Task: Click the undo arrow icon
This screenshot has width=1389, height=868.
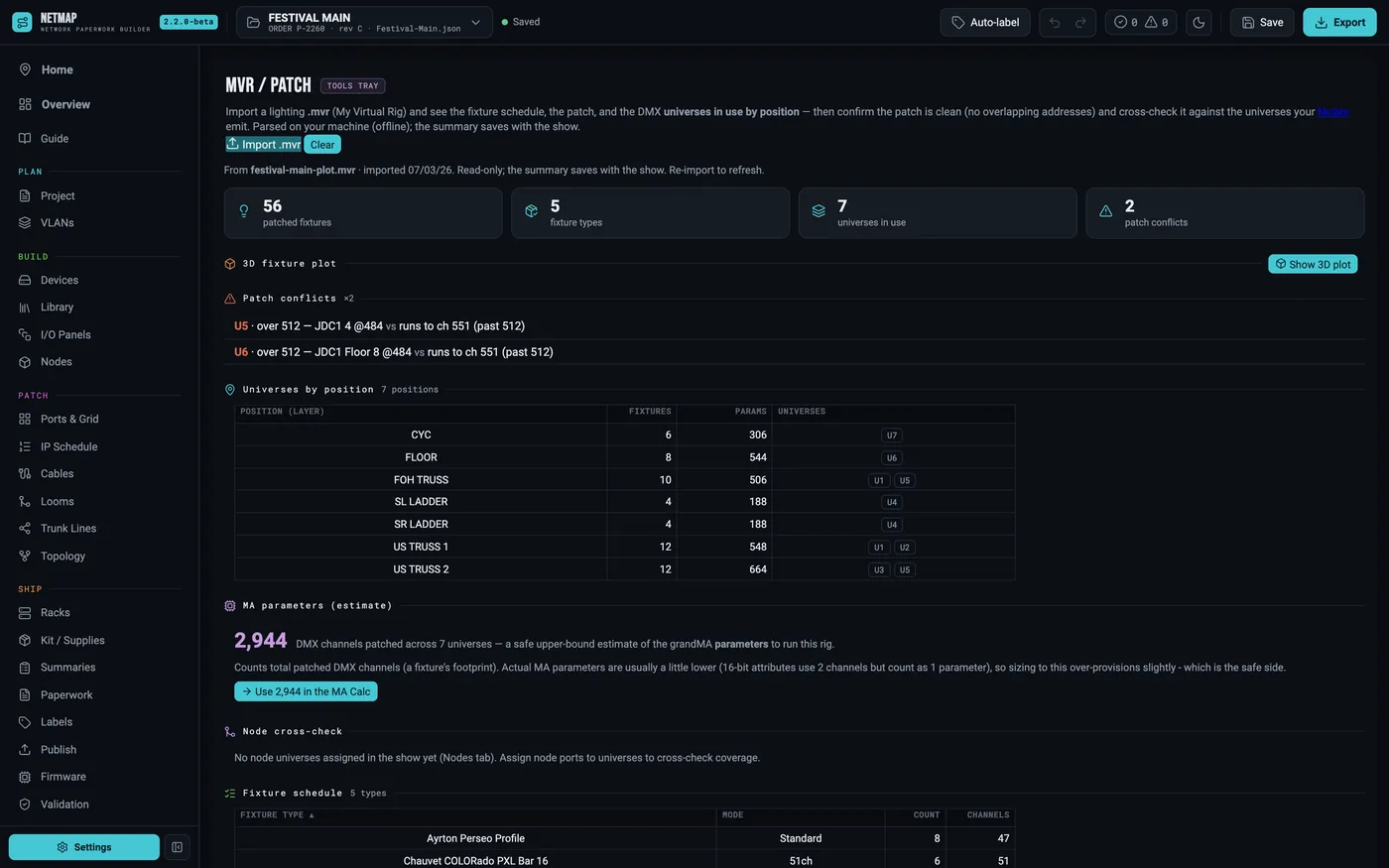Action: (1055, 22)
